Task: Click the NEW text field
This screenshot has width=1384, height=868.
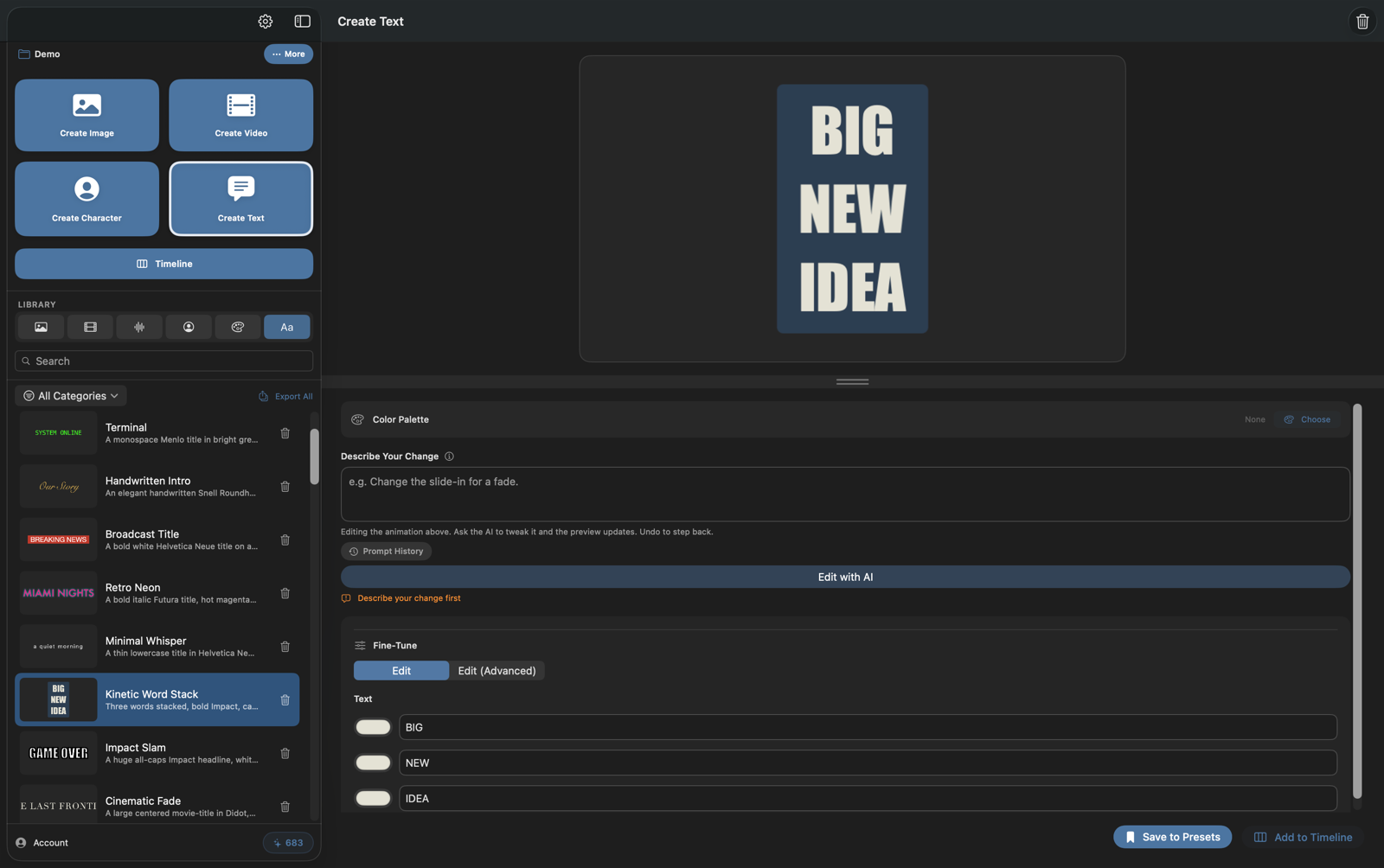Action: click(868, 763)
